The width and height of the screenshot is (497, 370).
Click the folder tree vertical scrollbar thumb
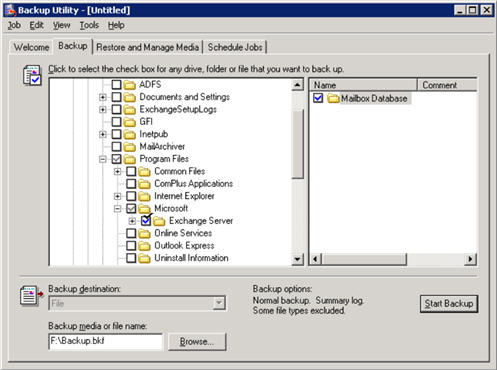(297, 143)
